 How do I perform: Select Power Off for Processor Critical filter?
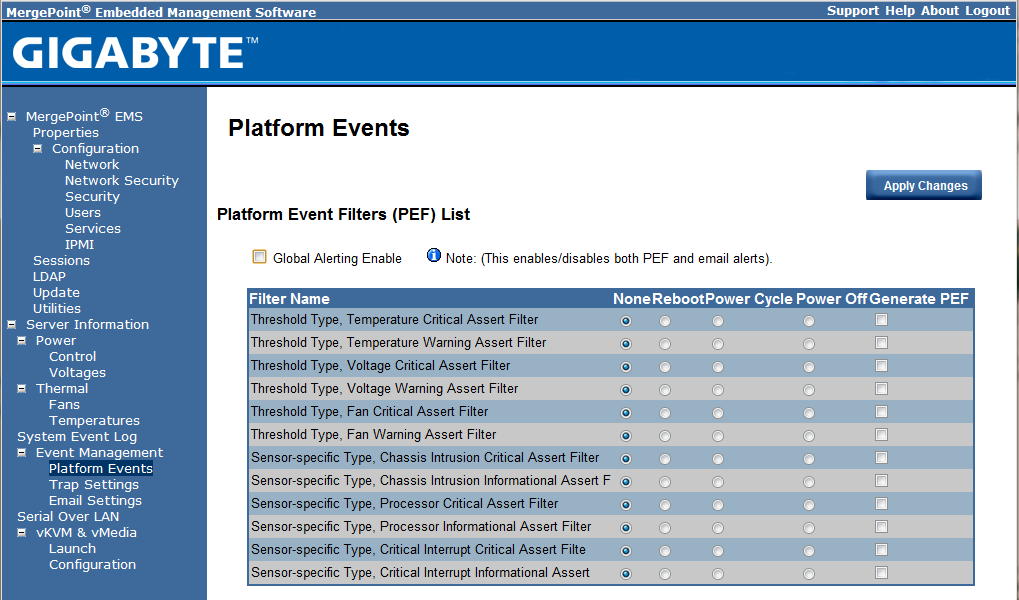click(x=808, y=505)
